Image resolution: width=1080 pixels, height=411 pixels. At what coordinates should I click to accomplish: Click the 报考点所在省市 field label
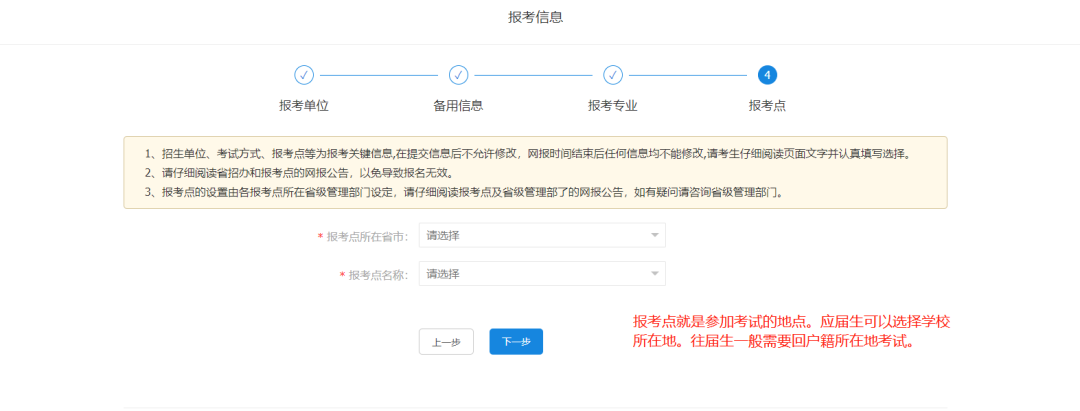[x=366, y=237]
